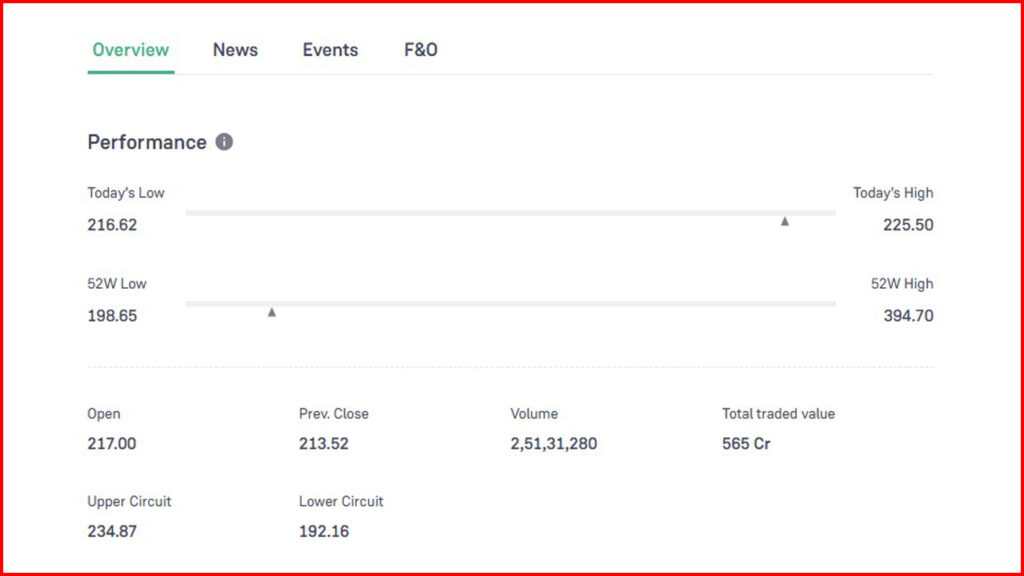This screenshot has width=1024, height=576.
Task: Click the Performance heading
Action: (147, 142)
